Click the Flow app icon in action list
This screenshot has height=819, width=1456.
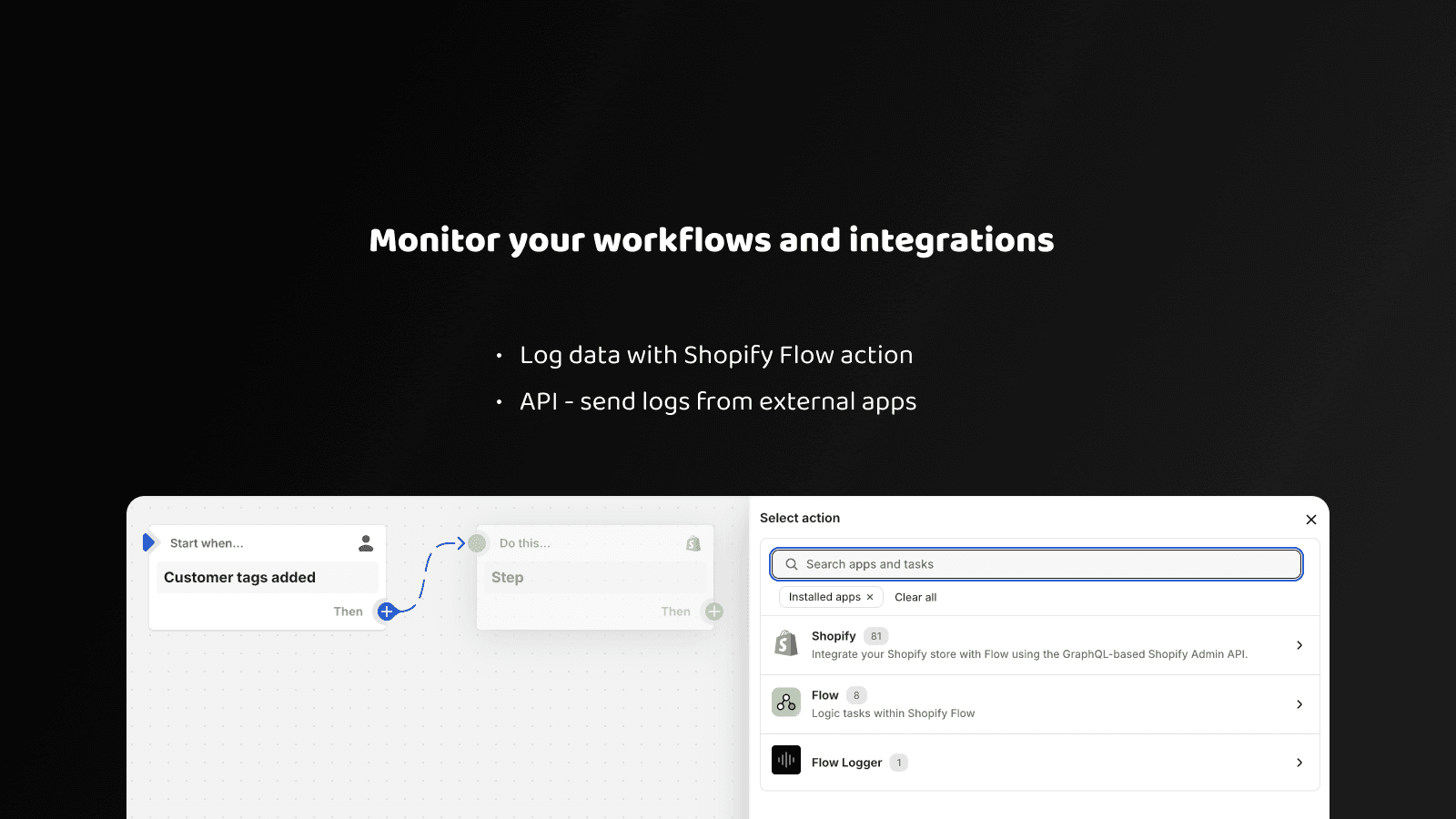pos(786,703)
